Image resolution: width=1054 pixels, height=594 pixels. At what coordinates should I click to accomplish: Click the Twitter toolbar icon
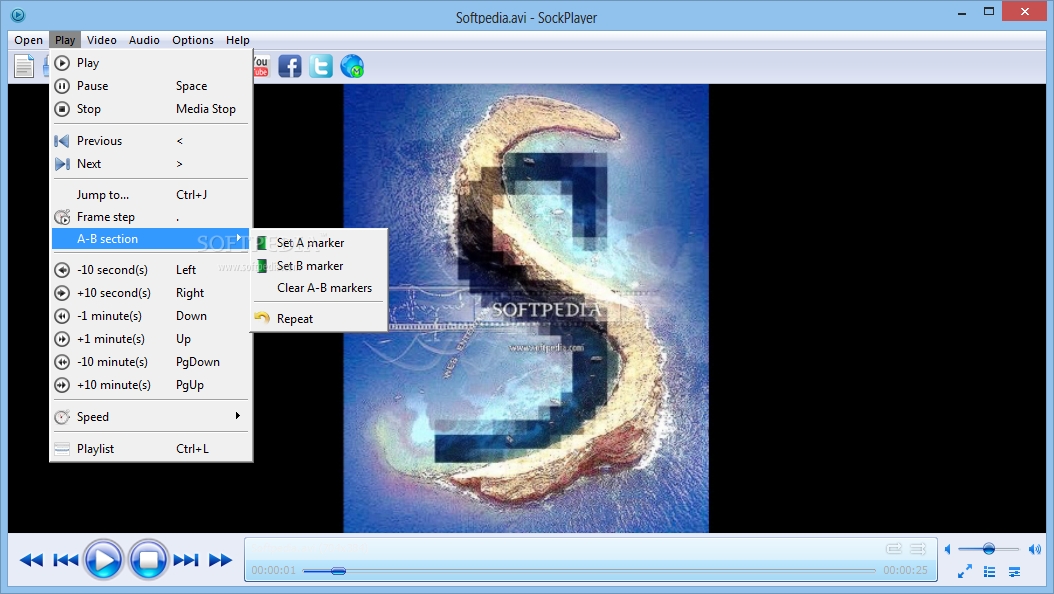coord(321,66)
